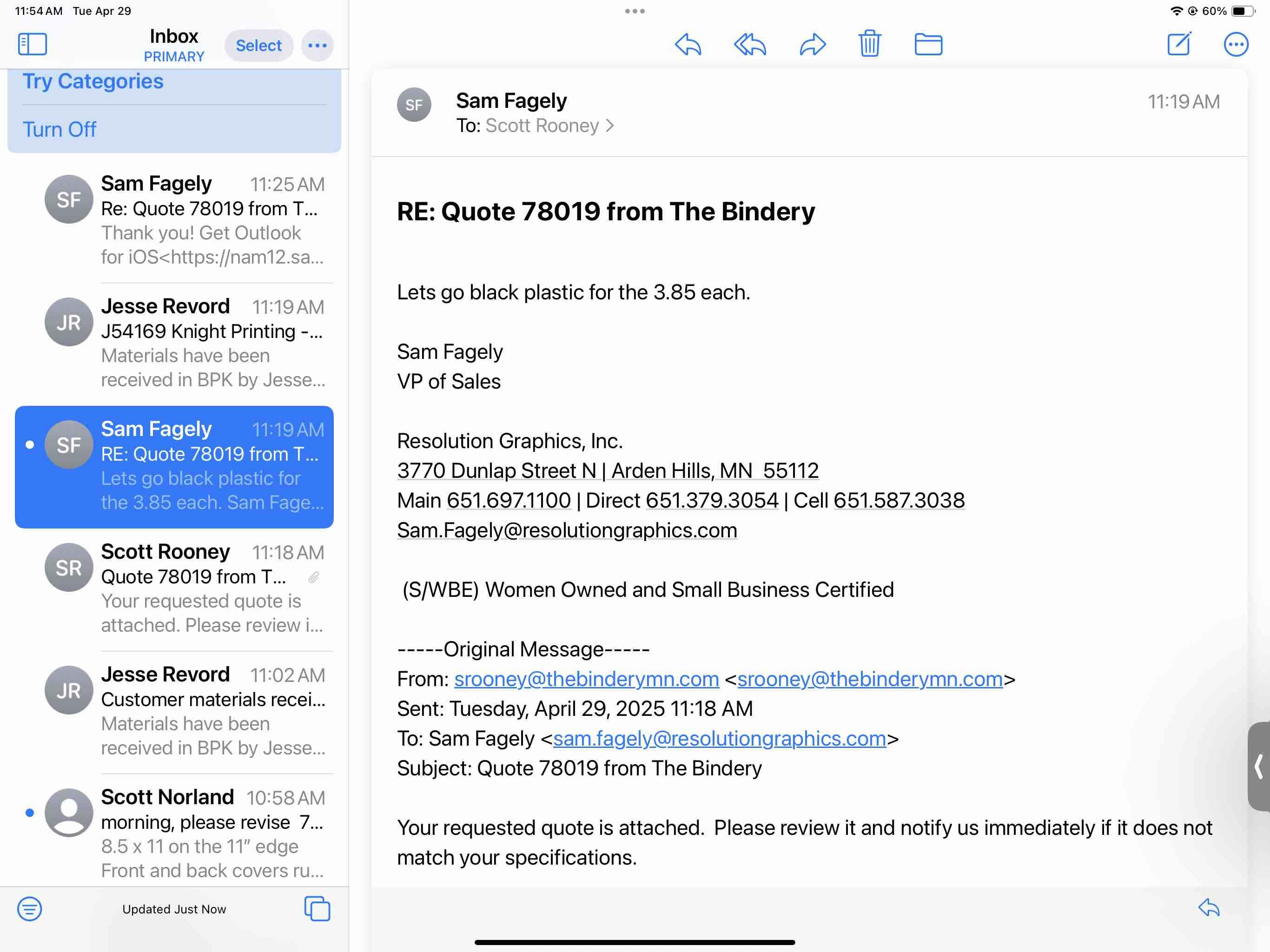1270x952 pixels.
Task: Forward this email with the forward arrow
Action: (813, 44)
